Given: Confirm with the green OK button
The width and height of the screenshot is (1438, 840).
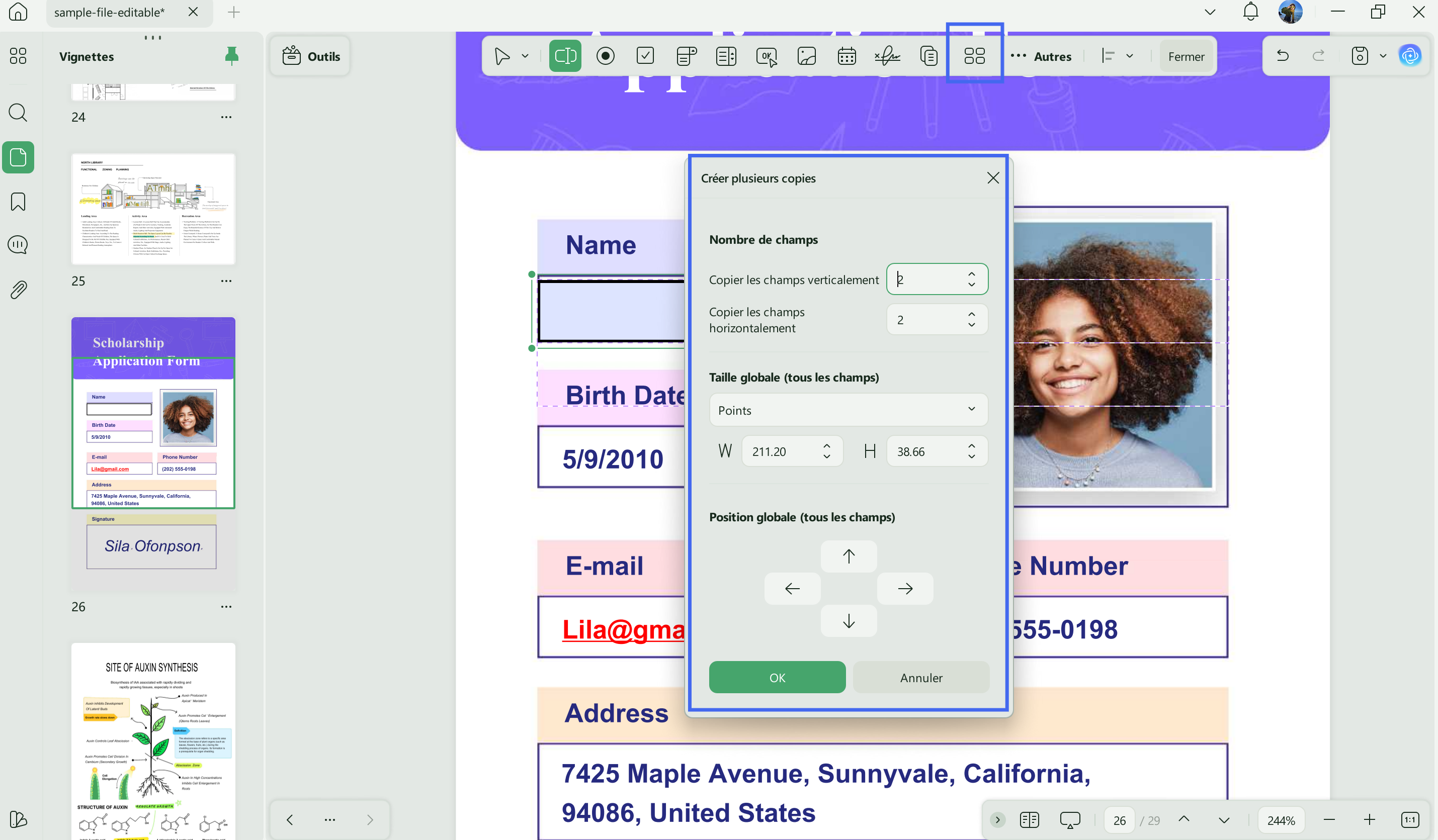Looking at the screenshot, I should point(777,677).
